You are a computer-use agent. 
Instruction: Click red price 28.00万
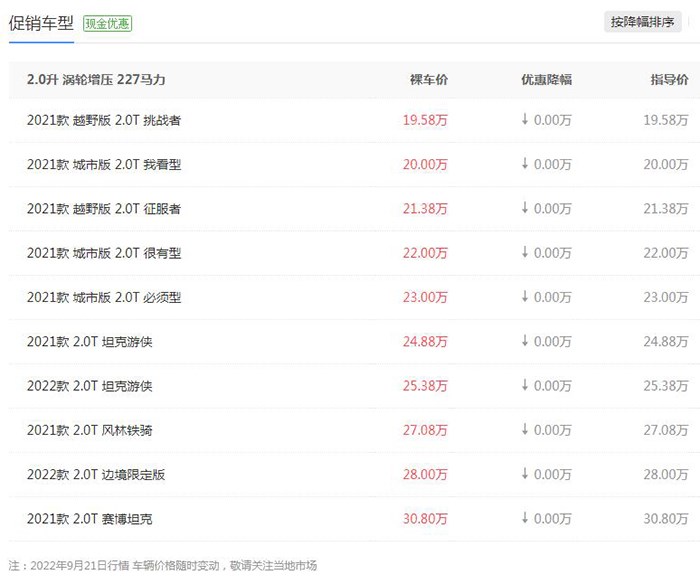(x=425, y=474)
